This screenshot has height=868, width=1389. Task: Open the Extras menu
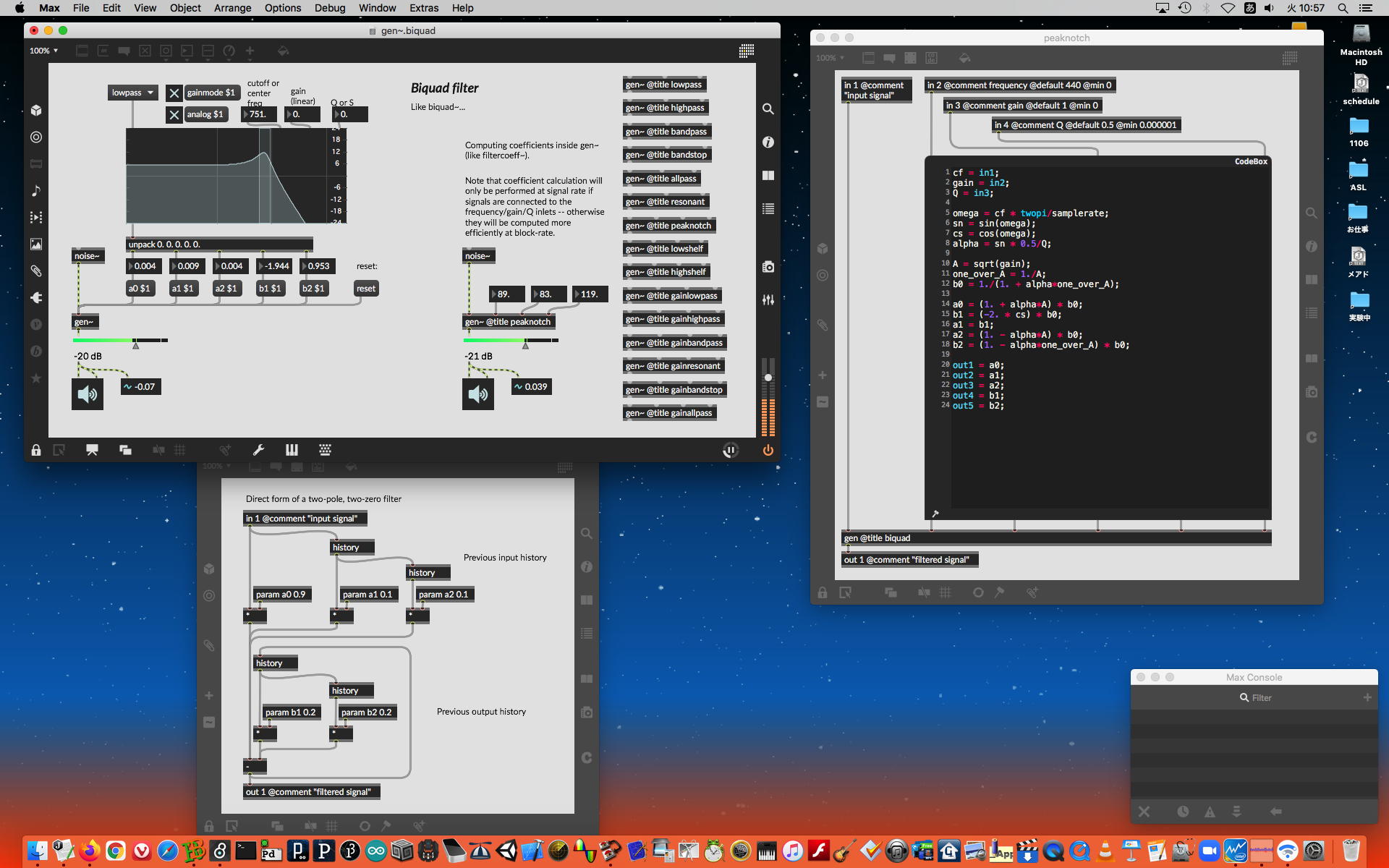[x=423, y=8]
